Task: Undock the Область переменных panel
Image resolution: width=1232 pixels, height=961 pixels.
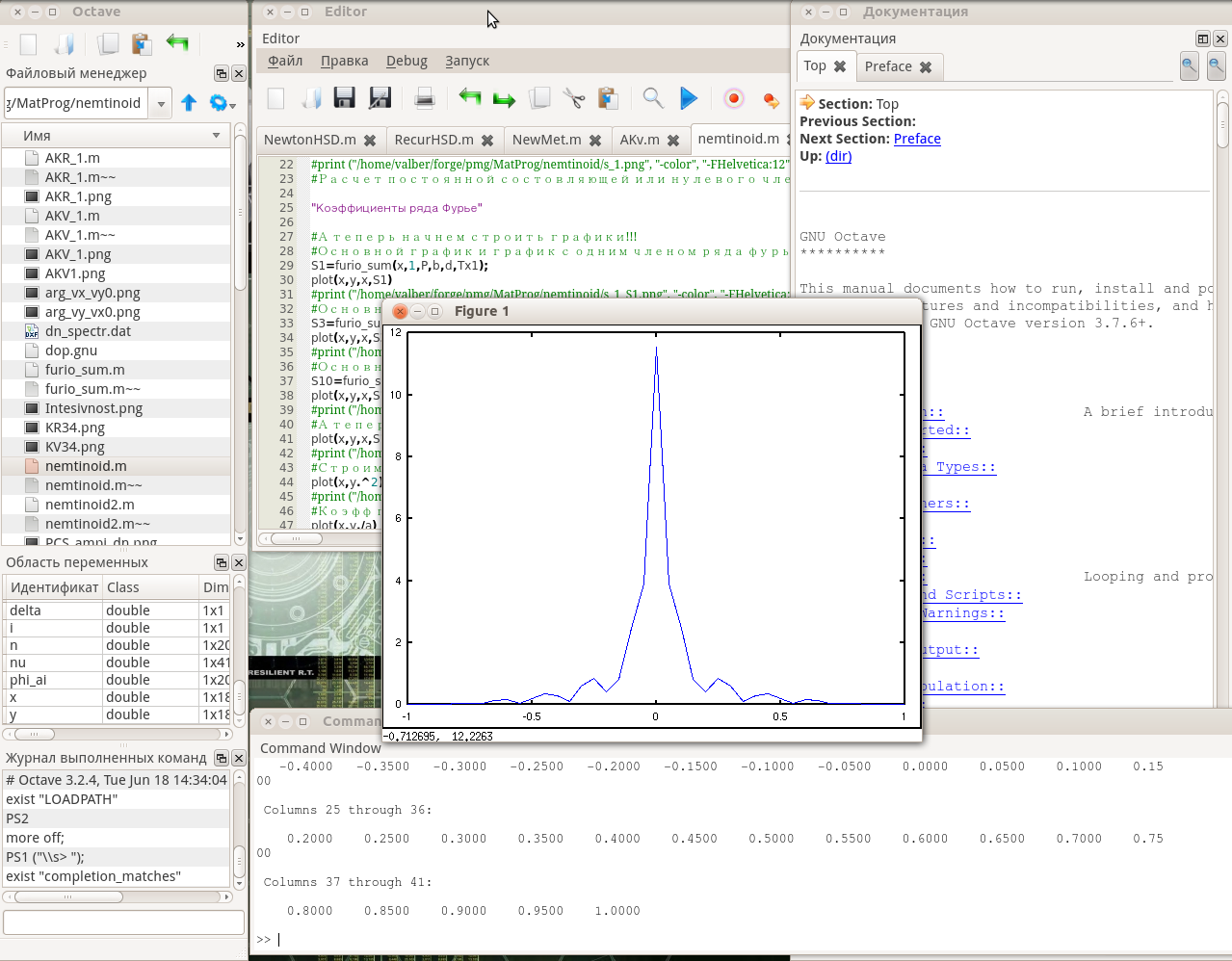Action: point(221,562)
